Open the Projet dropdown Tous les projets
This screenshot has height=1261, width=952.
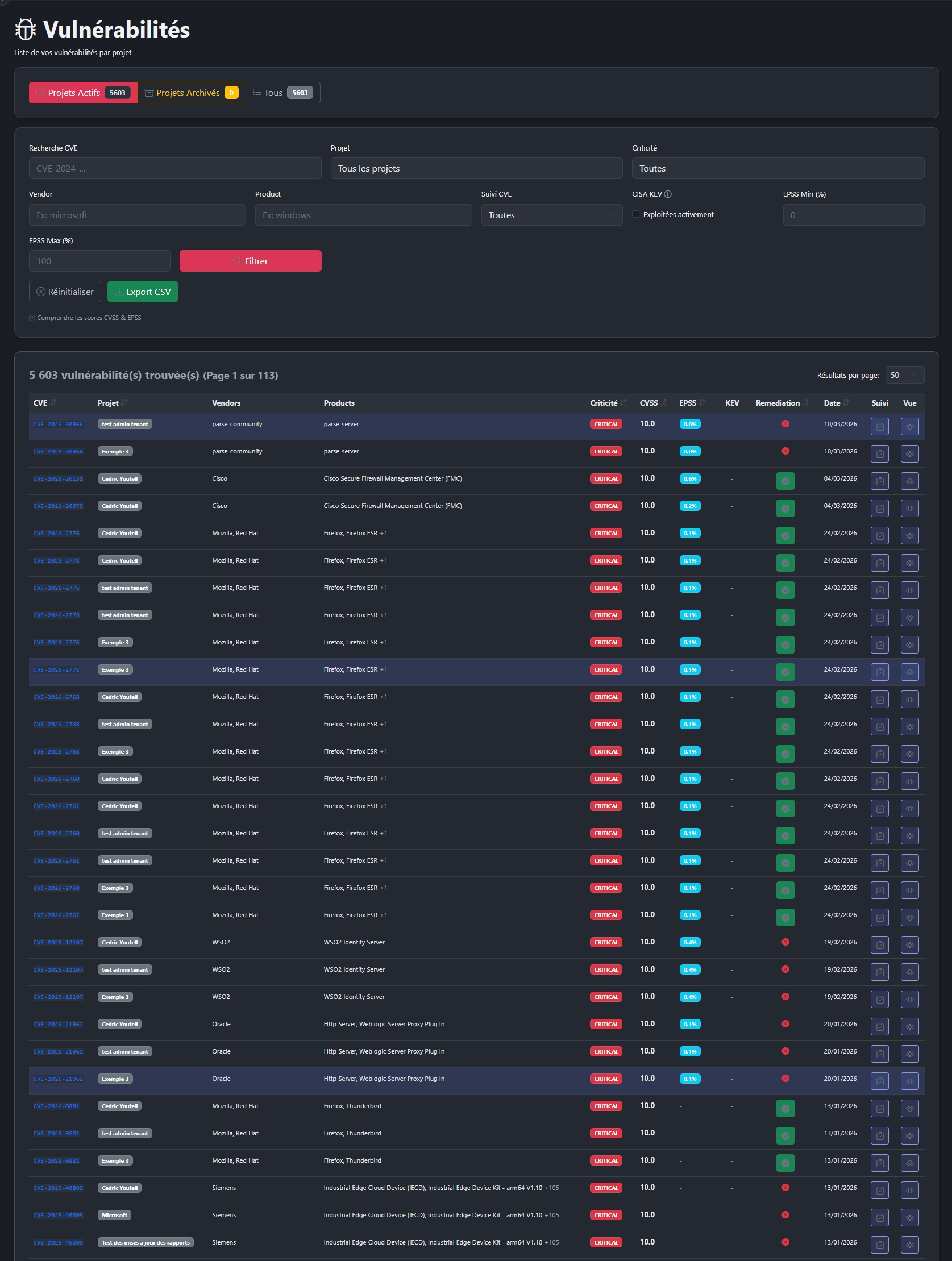[x=476, y=169]
